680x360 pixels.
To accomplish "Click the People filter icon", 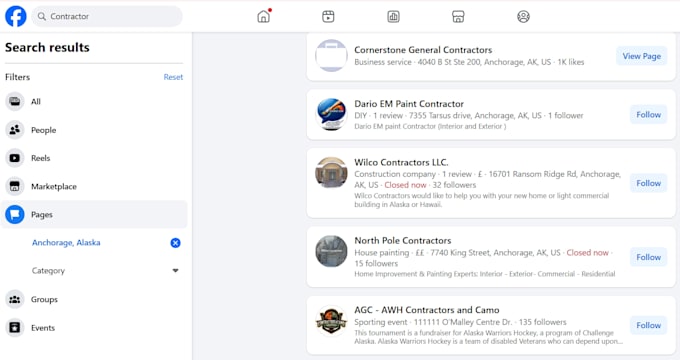I will pos(15,130).
